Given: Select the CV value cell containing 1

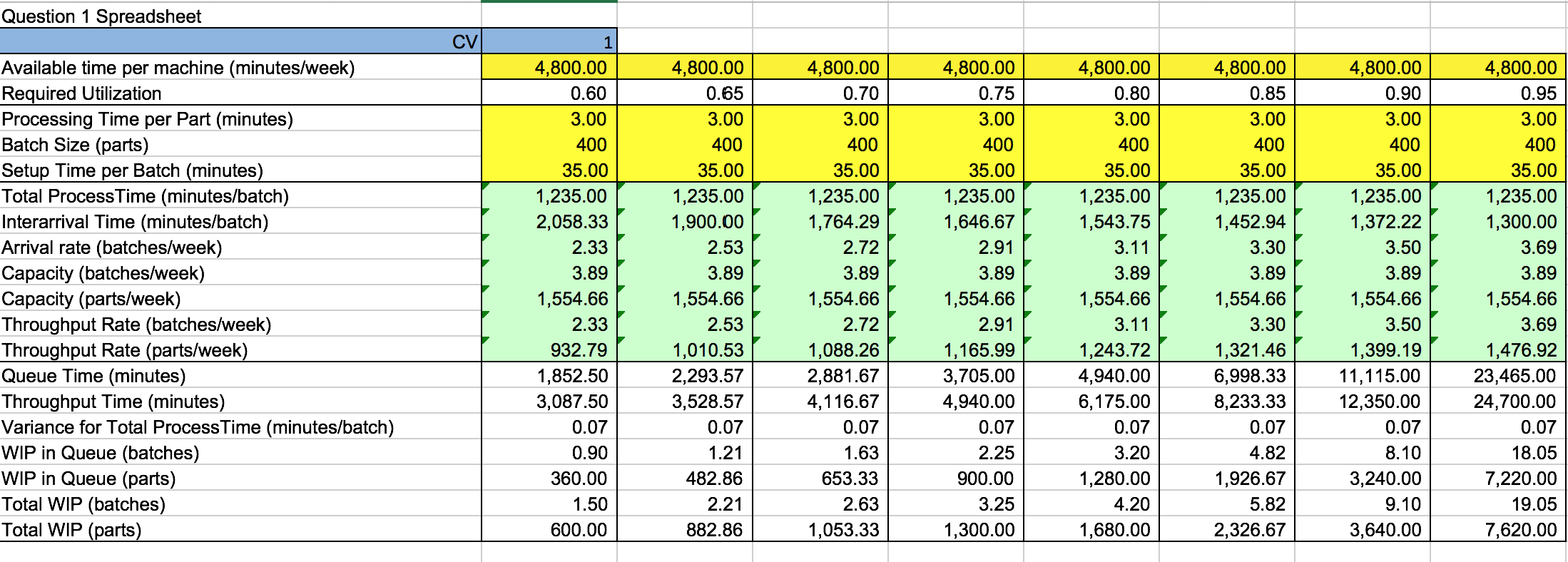Looking at the screenshot, I should (549, 41).
